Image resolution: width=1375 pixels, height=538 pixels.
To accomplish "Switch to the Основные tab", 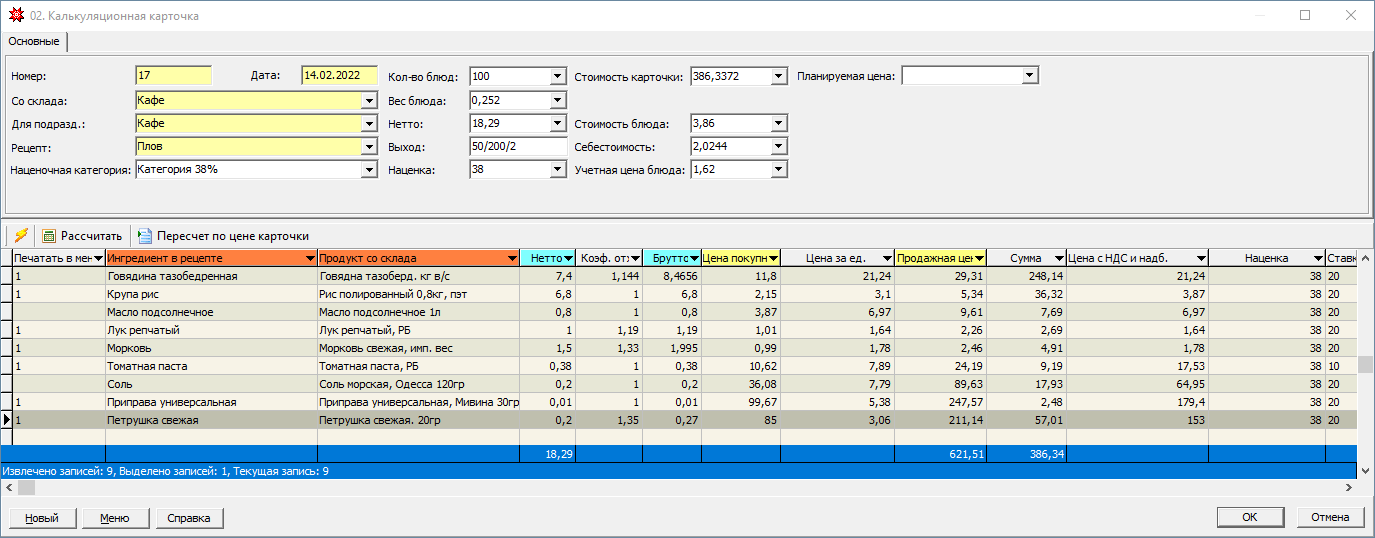I will 34,41.
